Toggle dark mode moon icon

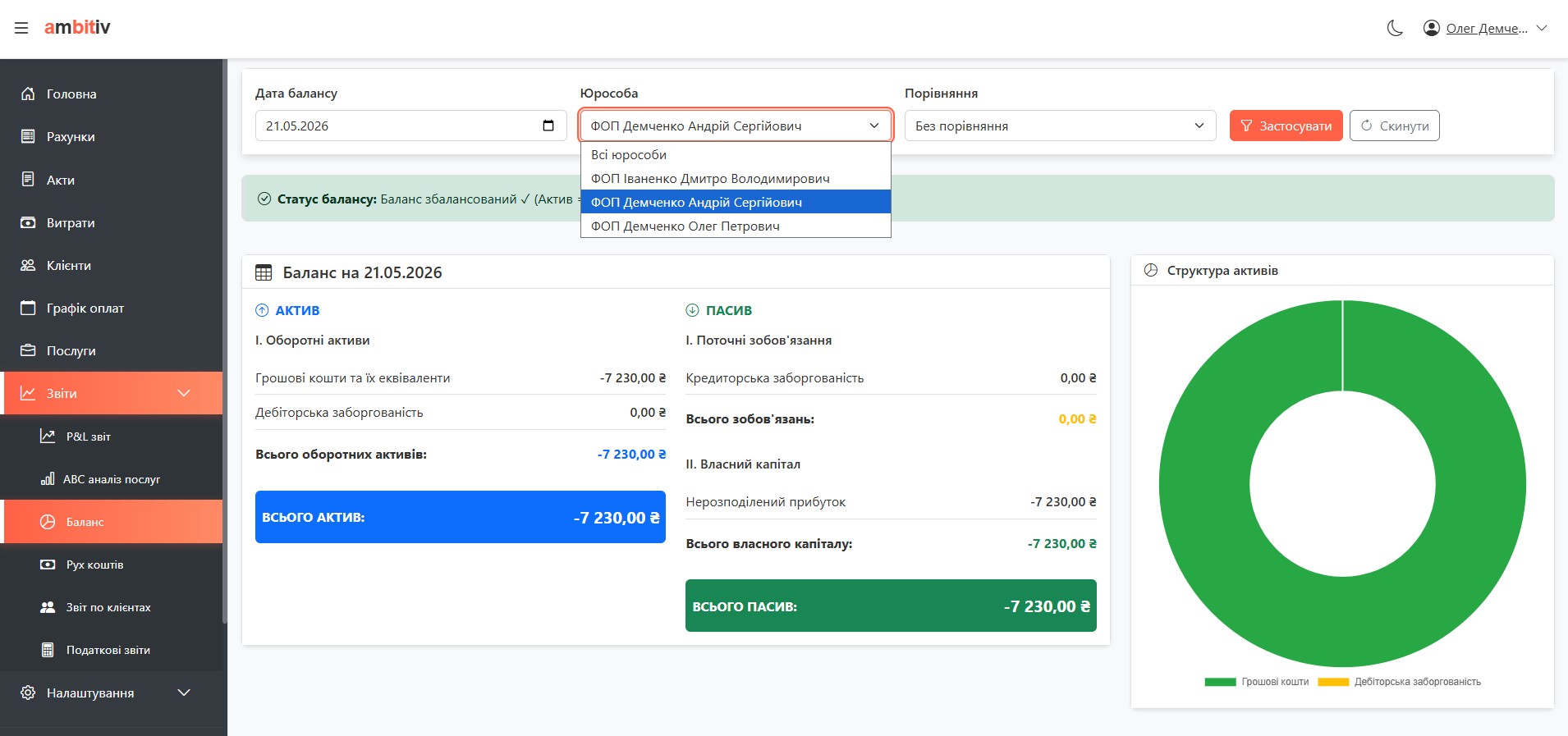click(x=1395, y=29)
